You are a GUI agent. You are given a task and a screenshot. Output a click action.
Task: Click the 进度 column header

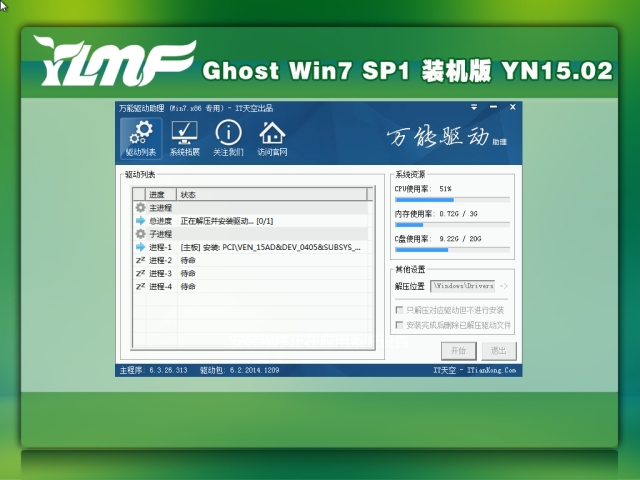pyautogui.click(x=156, y=194)
